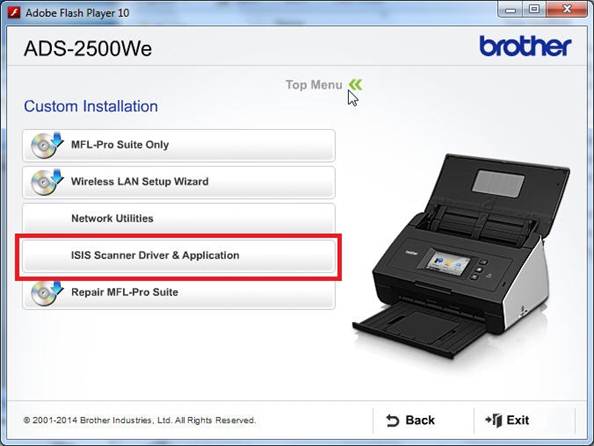Click the CD icon on Wireless LAN Setup Wizard

47,182
